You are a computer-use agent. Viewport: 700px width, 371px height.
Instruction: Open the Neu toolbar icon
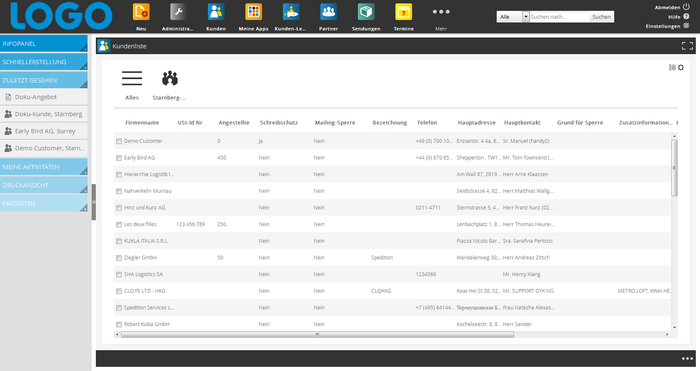pos(141,12)
